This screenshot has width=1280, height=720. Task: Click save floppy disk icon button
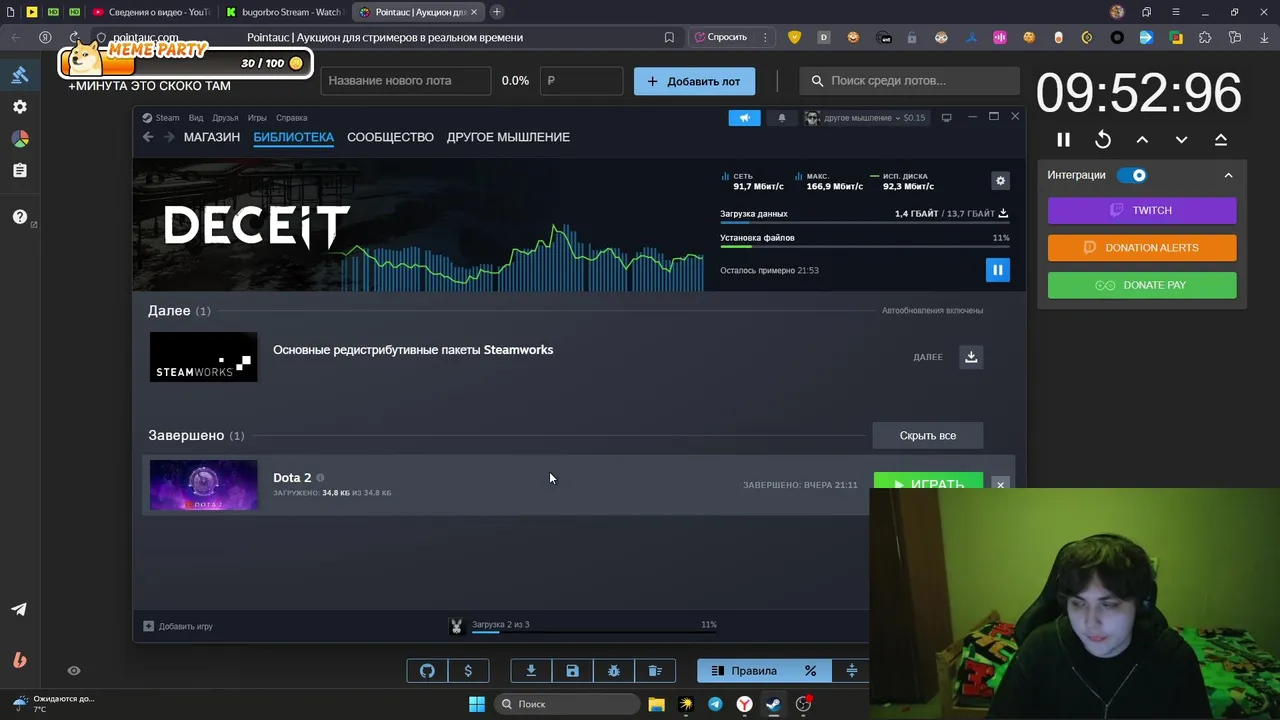pos(572,671)
